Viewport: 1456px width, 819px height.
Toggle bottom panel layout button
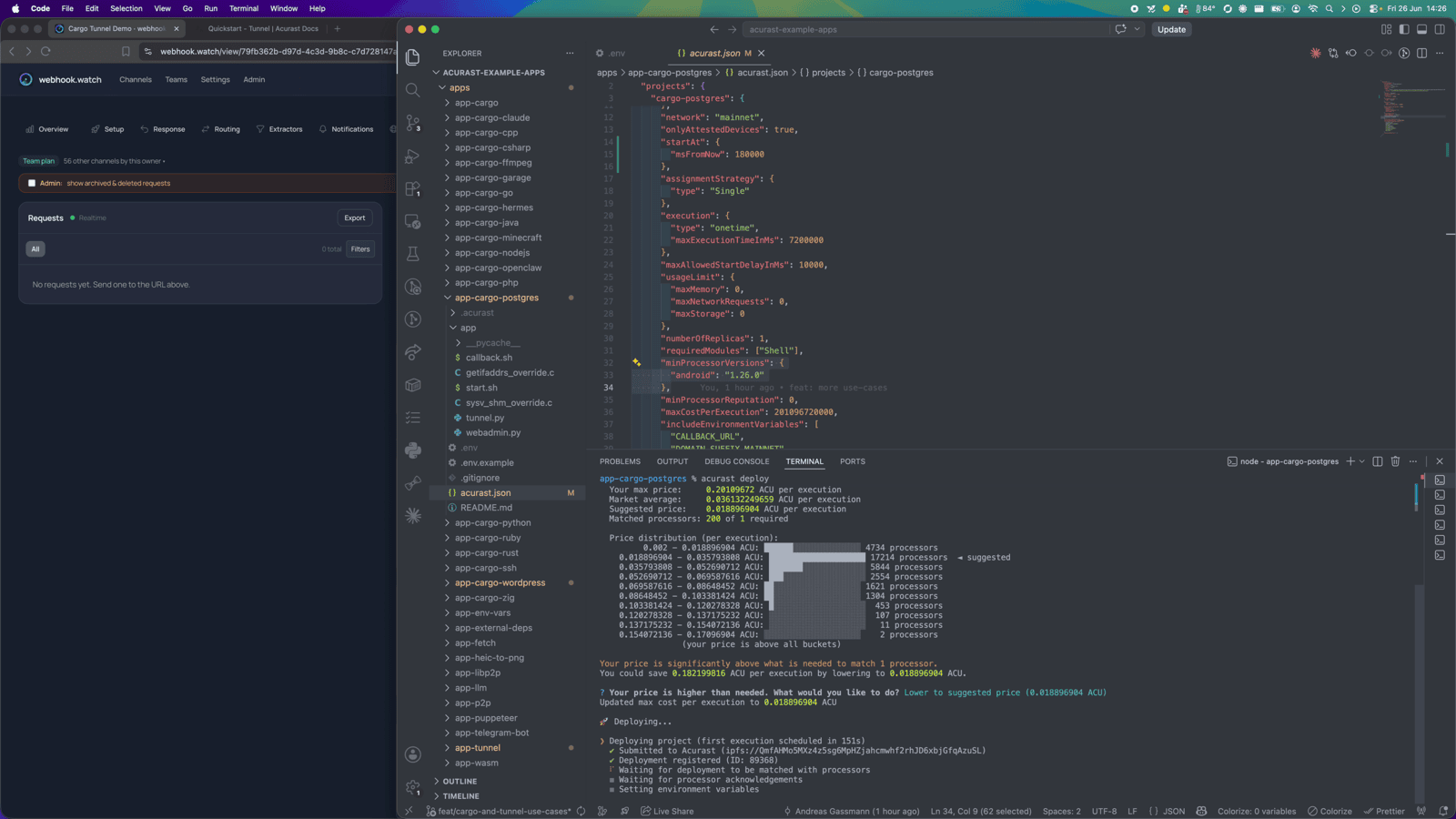pos(1421,29)
